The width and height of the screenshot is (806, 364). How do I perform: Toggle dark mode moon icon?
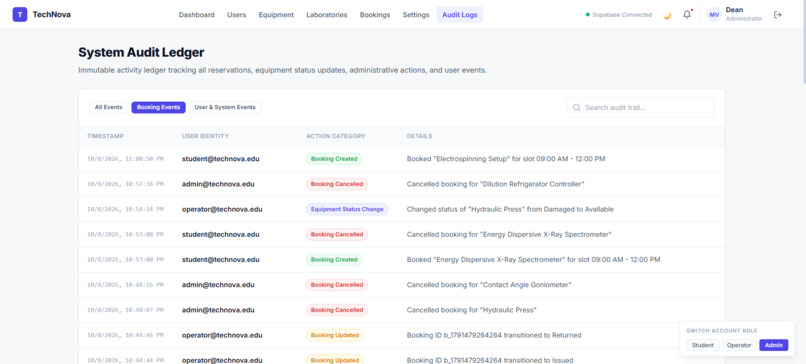[667, 15]
